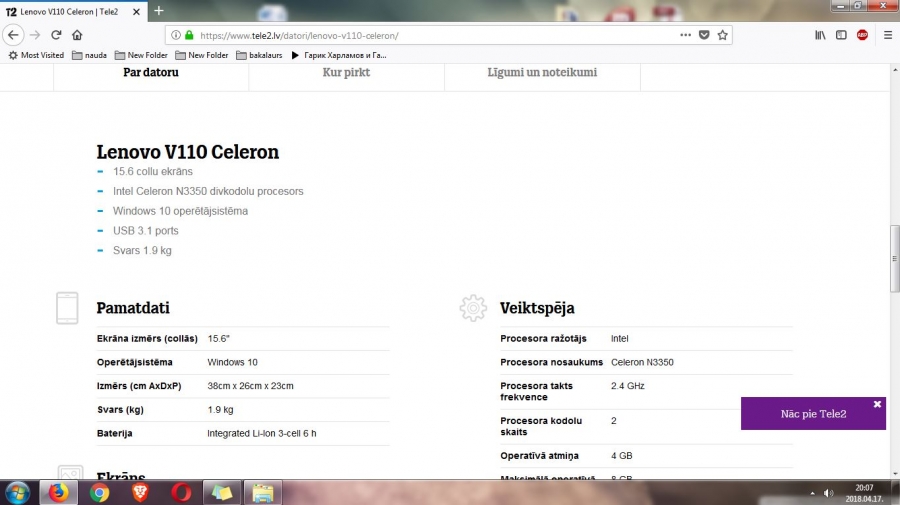This screenshot has width=900, height=505.
Task: Click the 'Celeron N3350' processor value
Action: 642,362
